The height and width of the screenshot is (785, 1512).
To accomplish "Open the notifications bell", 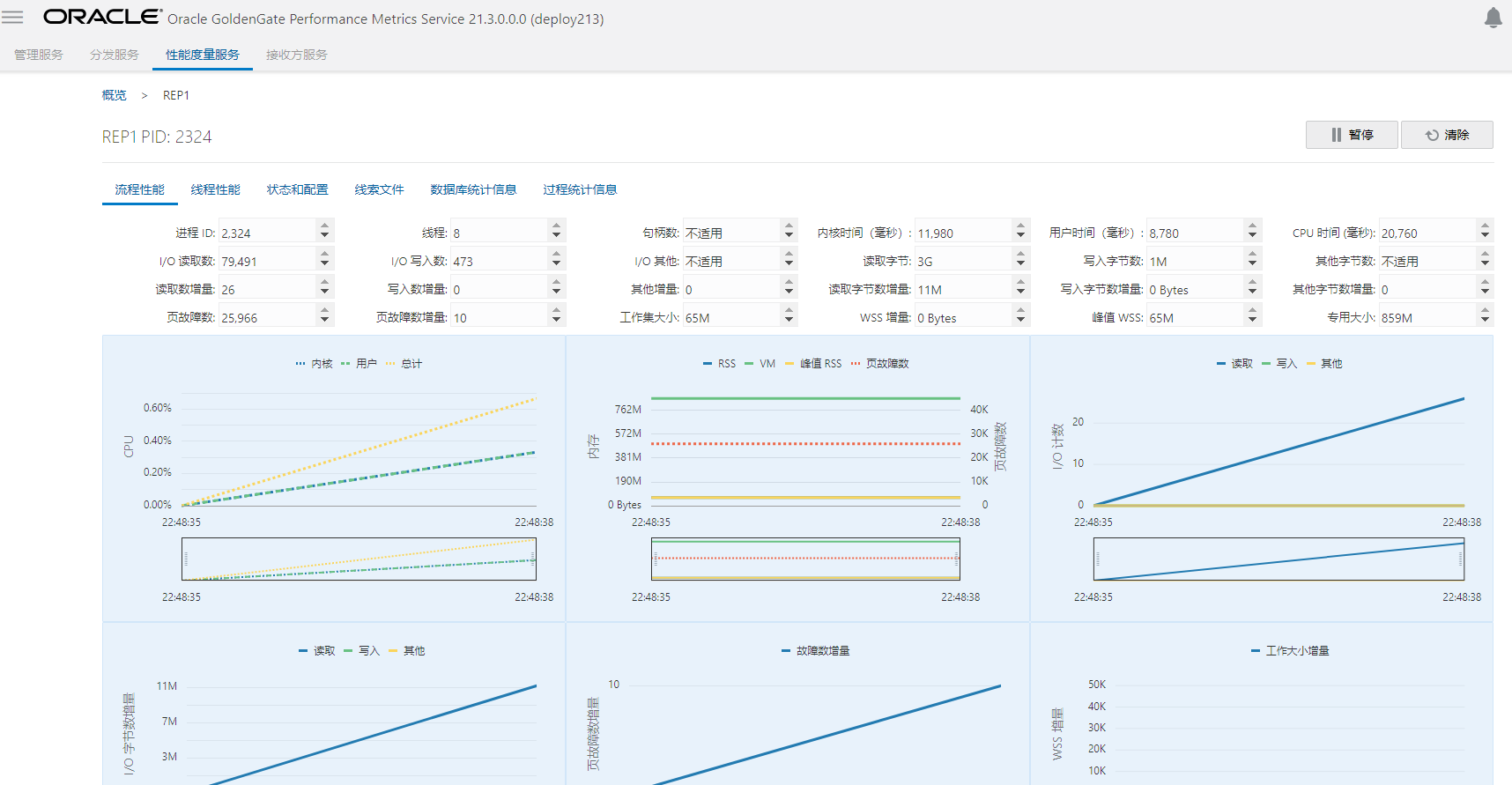I will click(x=1493, y=18).
